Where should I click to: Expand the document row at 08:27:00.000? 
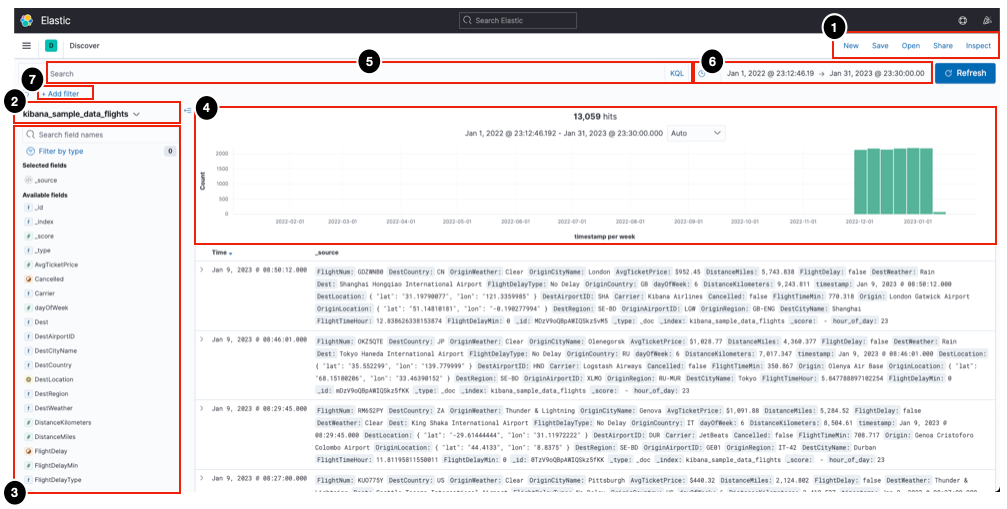(201, 478)
